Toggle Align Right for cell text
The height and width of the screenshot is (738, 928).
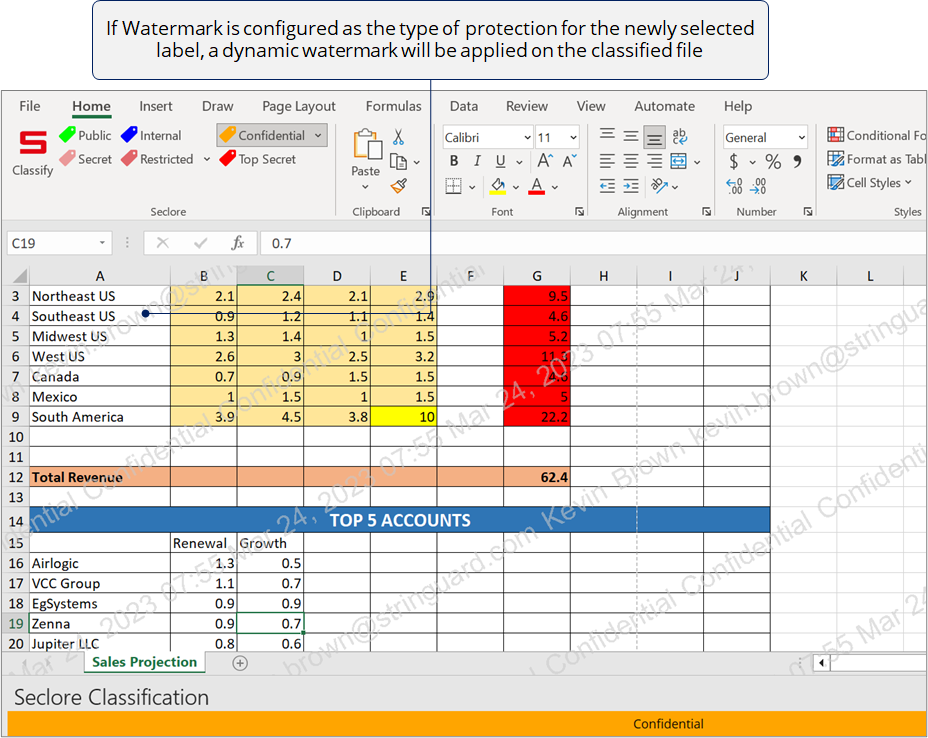point(655,161)
